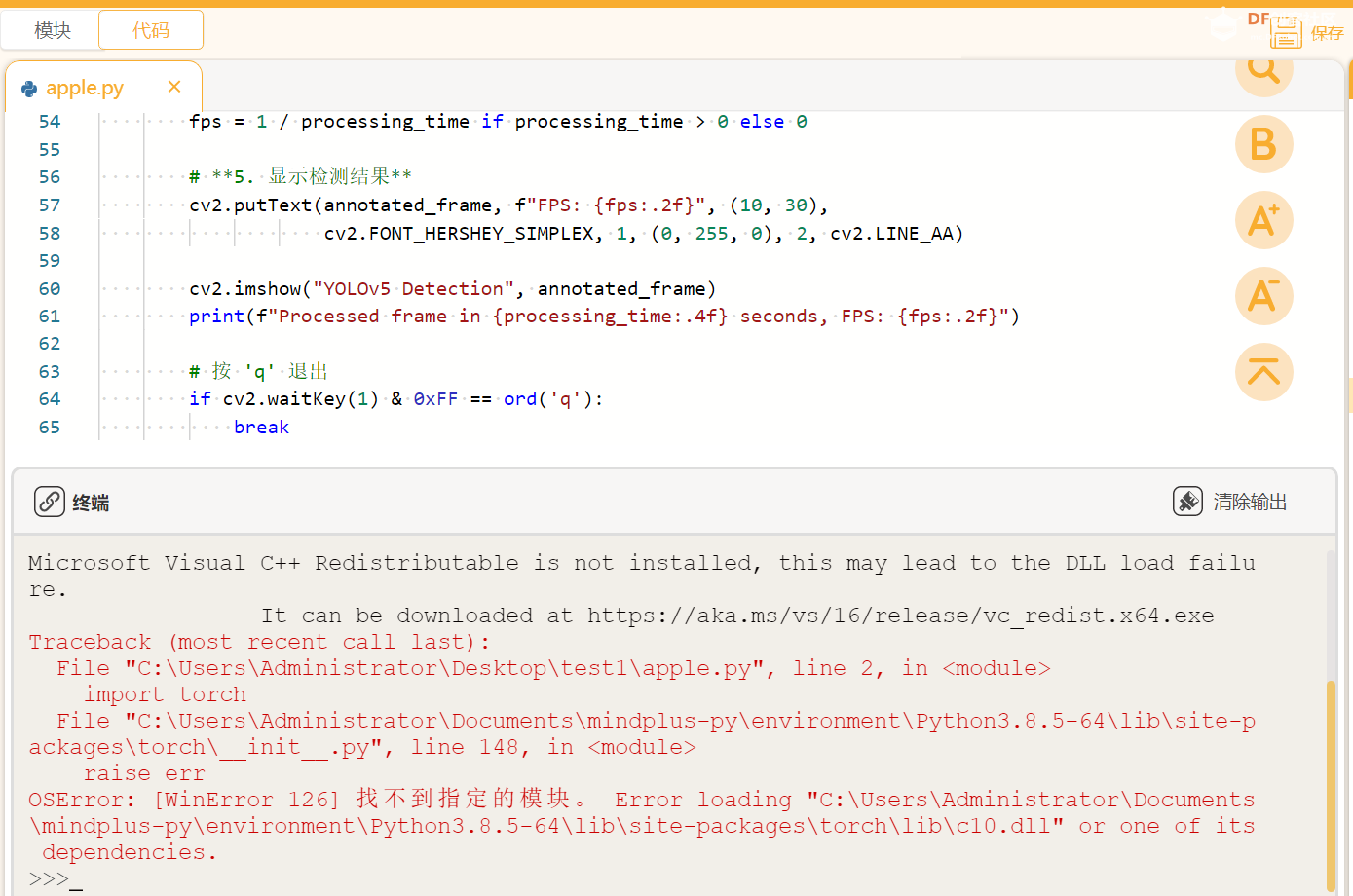Clear terminal output (清除输出)
This screenshot has height=896, width=1353.
[x=1231, y=502]
